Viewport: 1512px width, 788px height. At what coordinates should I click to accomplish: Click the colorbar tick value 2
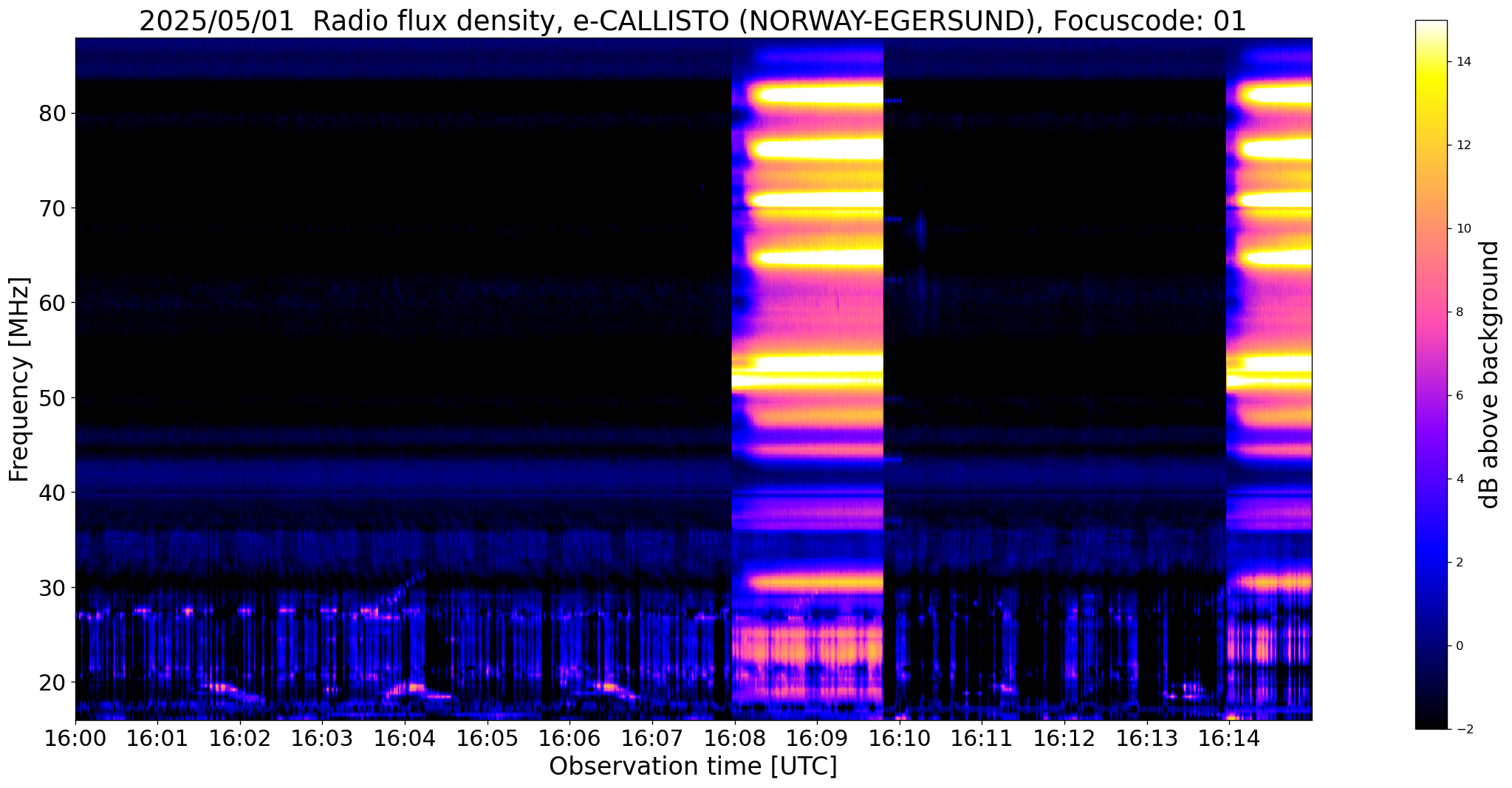click(1459, 563)
